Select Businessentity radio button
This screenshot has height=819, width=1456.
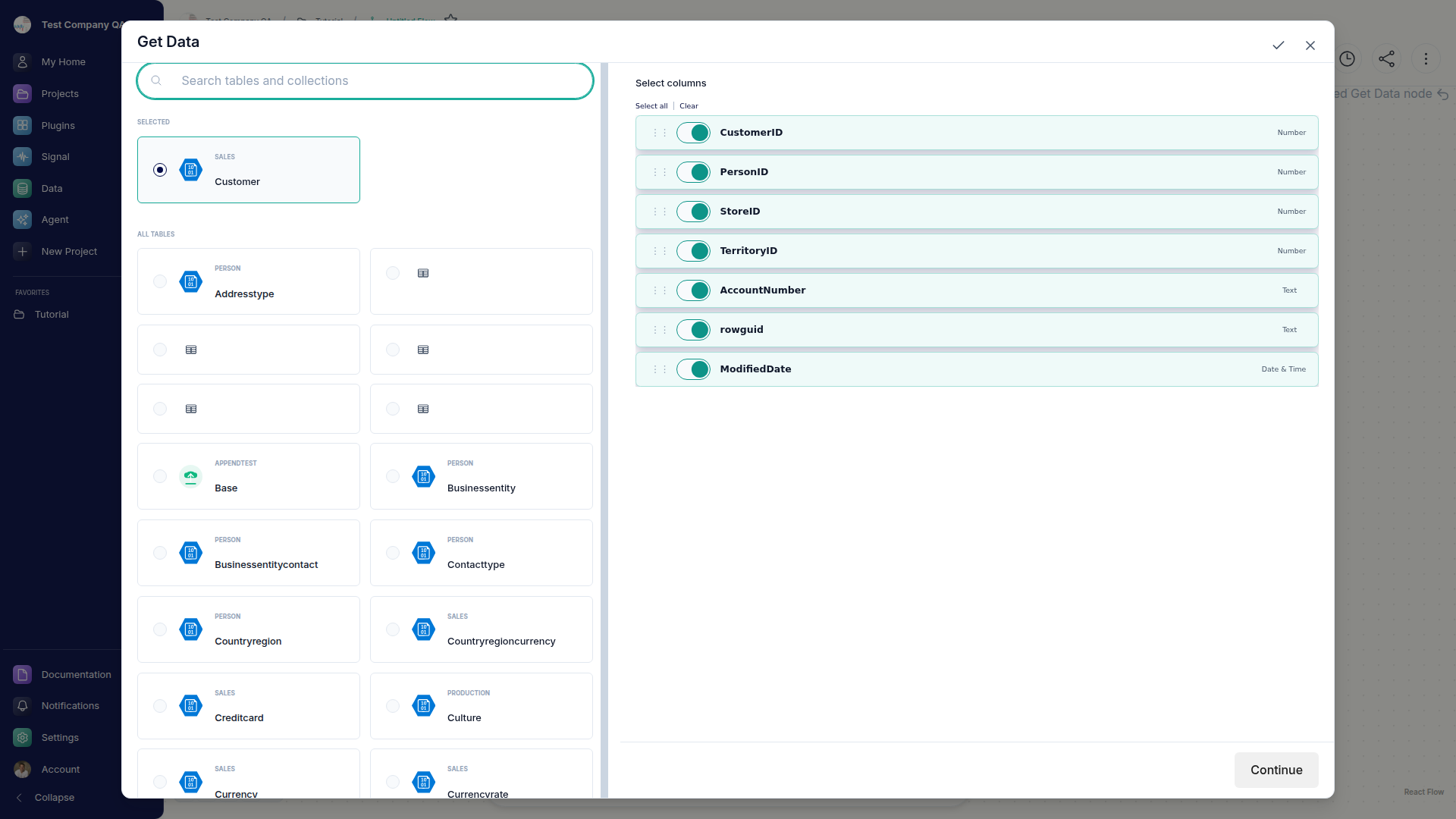click(393, 476)
